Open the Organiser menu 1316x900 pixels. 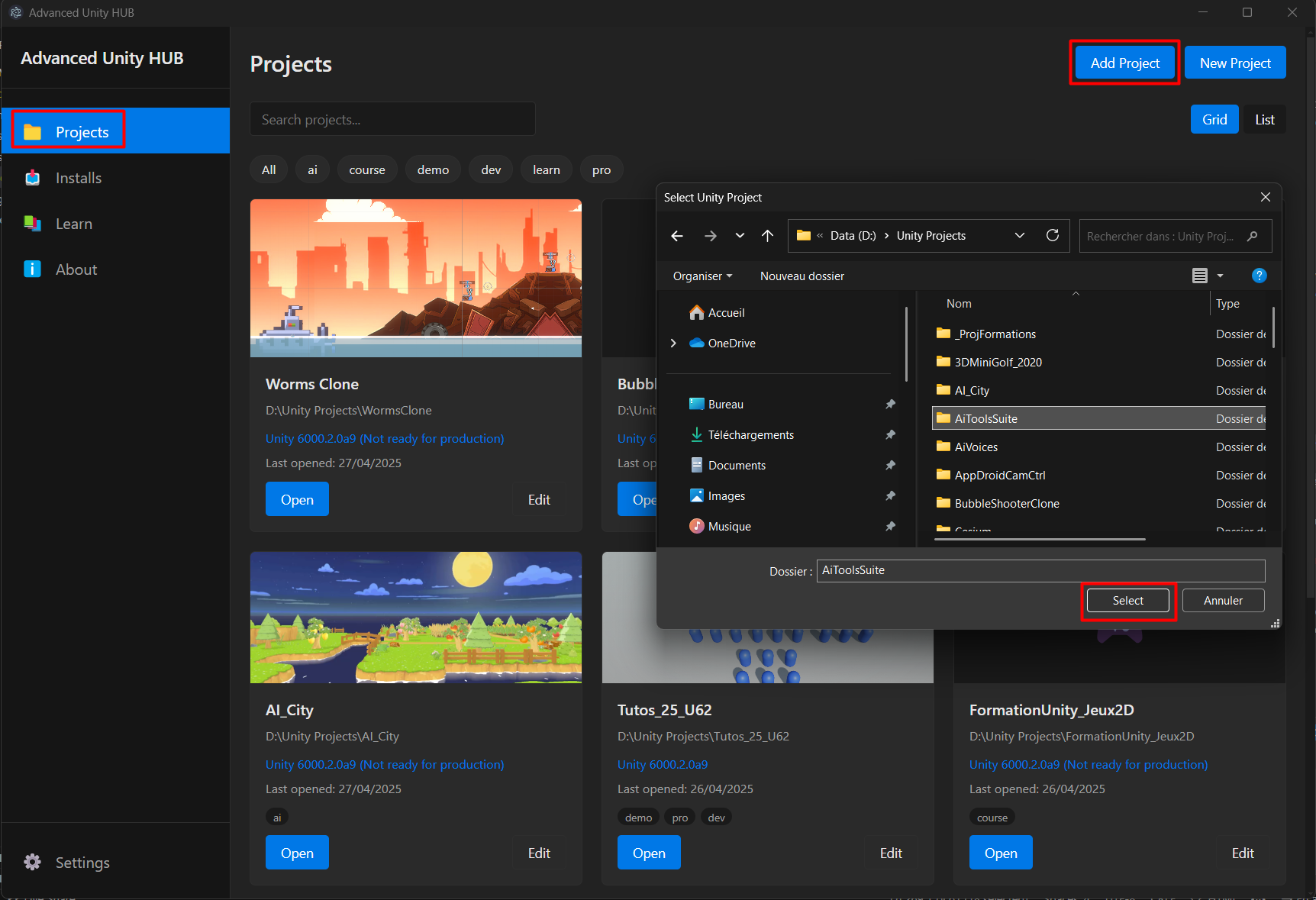pyautogui.click(x=702, y=276)
